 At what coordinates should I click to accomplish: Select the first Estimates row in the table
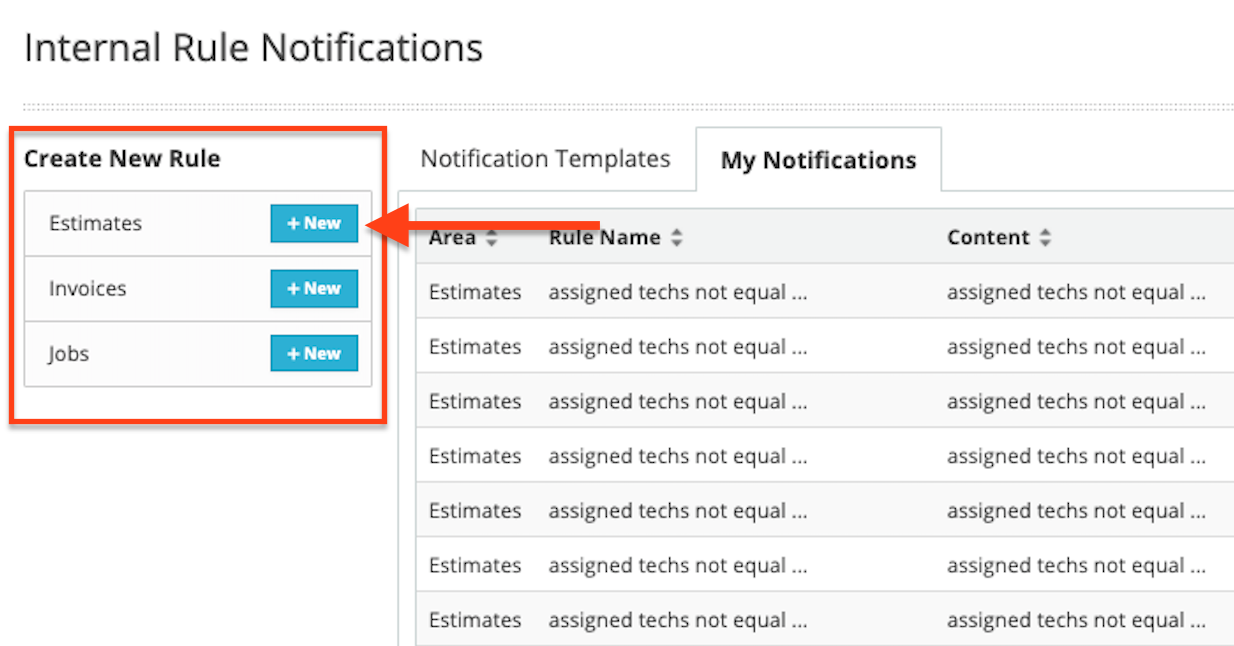700,291
